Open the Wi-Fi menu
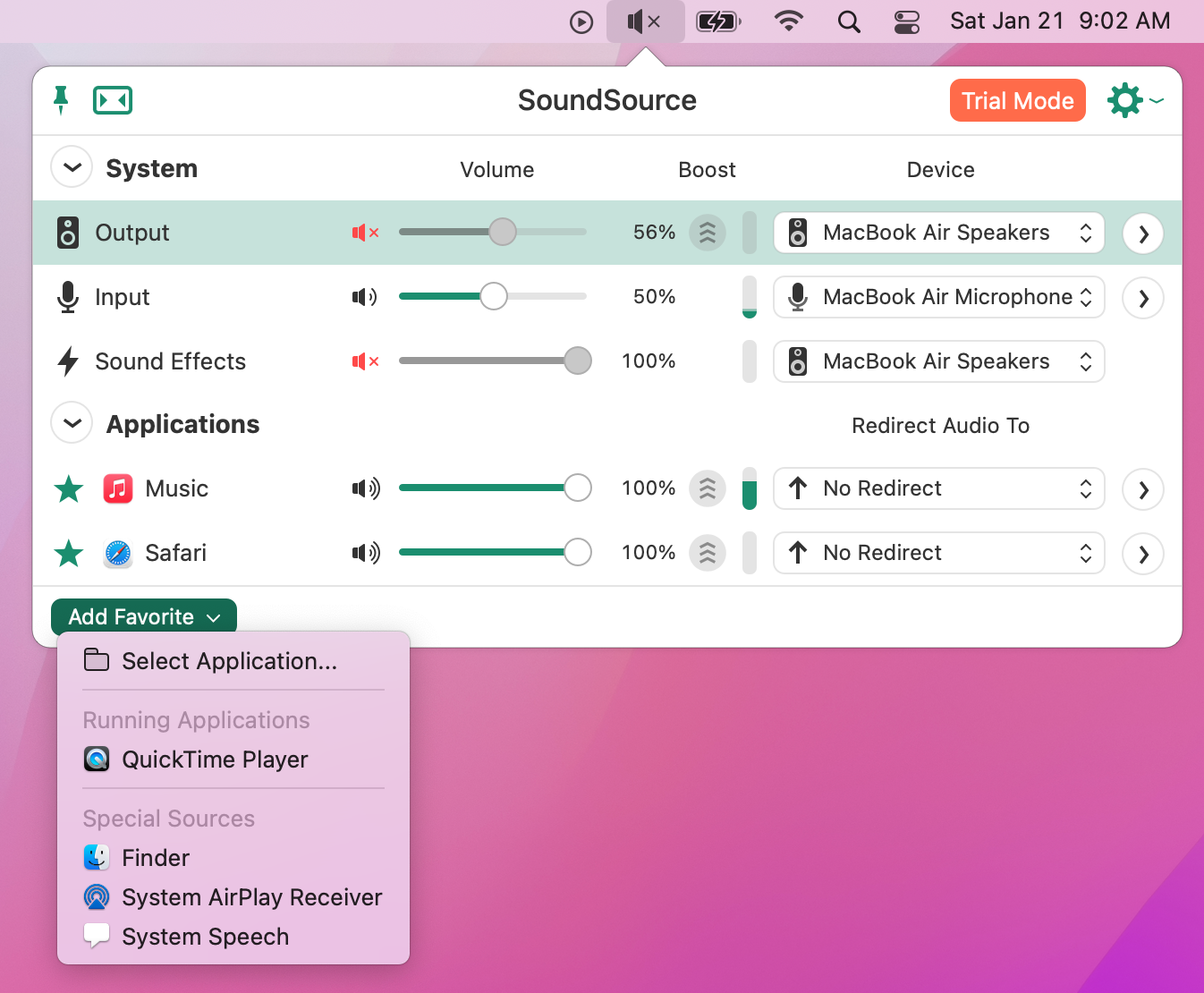 coord(788,21)
